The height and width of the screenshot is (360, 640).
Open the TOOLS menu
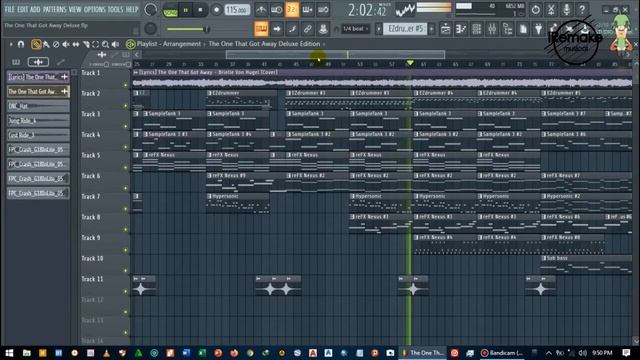[x=115, y=9]
